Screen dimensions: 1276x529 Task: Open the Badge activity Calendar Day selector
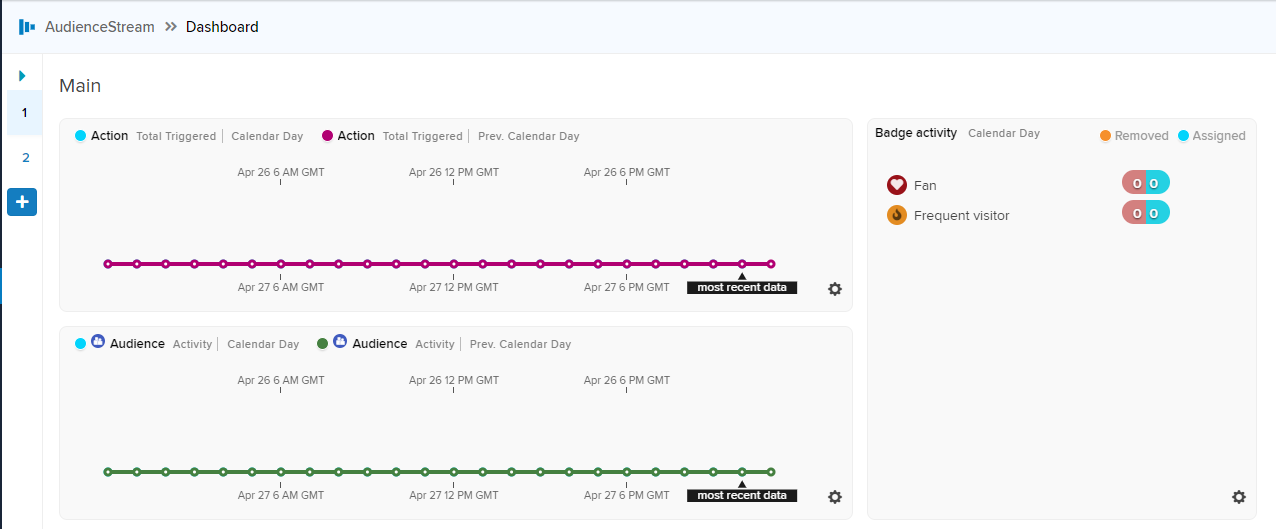[x=1004, y=133]
